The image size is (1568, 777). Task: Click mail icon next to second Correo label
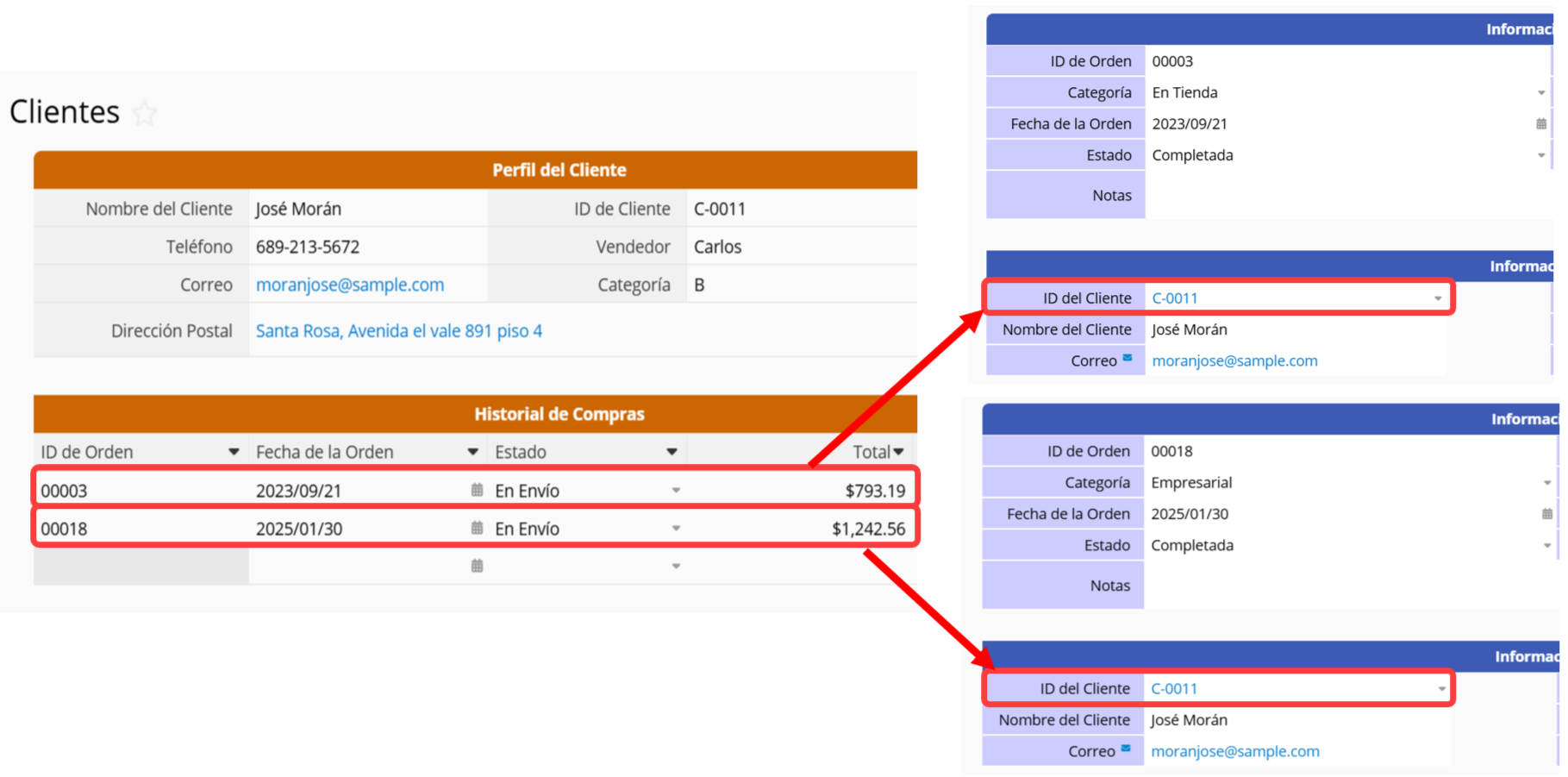pyautogui.click(x=1125, y=749)
